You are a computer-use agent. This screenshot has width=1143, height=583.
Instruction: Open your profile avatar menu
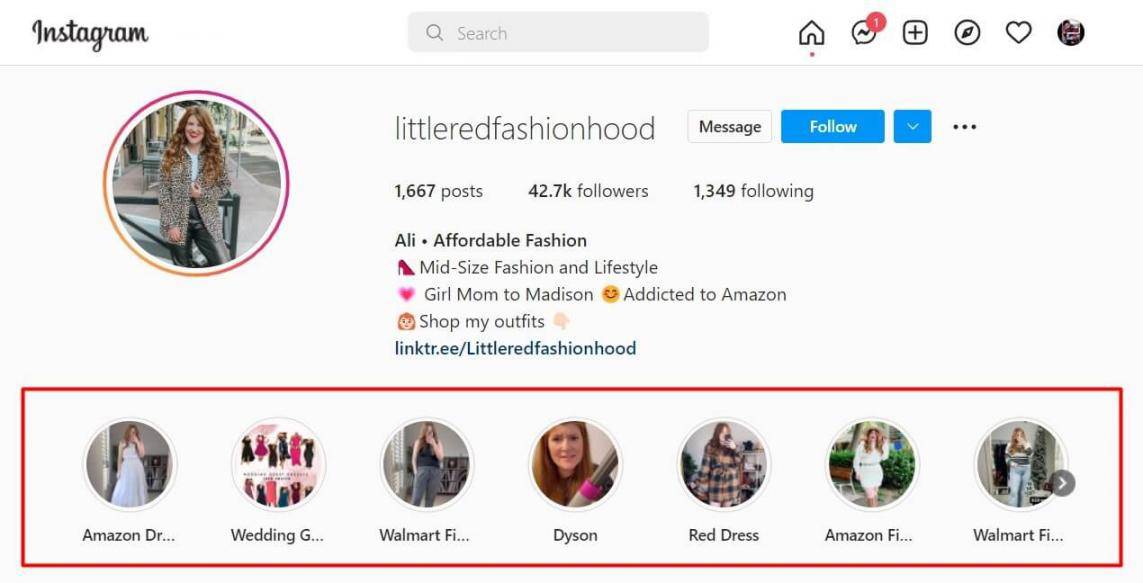tap(1070, 33)
